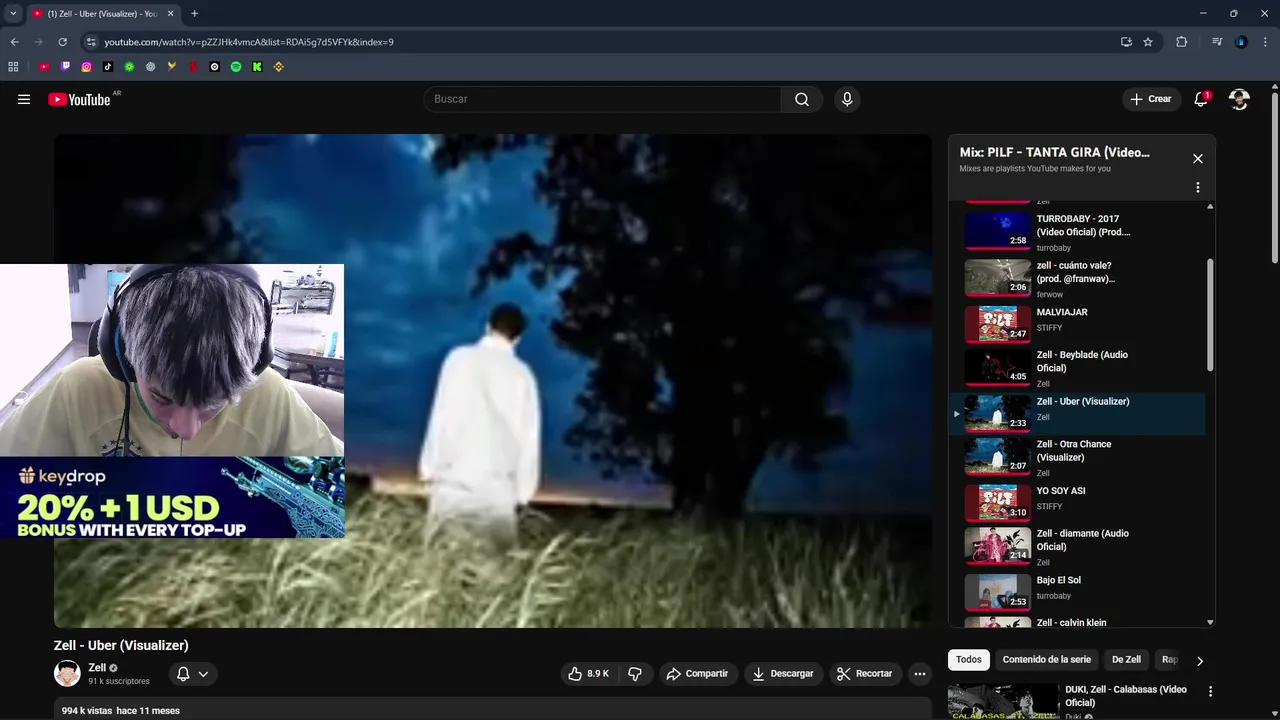
Task: Click the Crear button
Action: coord(1151,99)
